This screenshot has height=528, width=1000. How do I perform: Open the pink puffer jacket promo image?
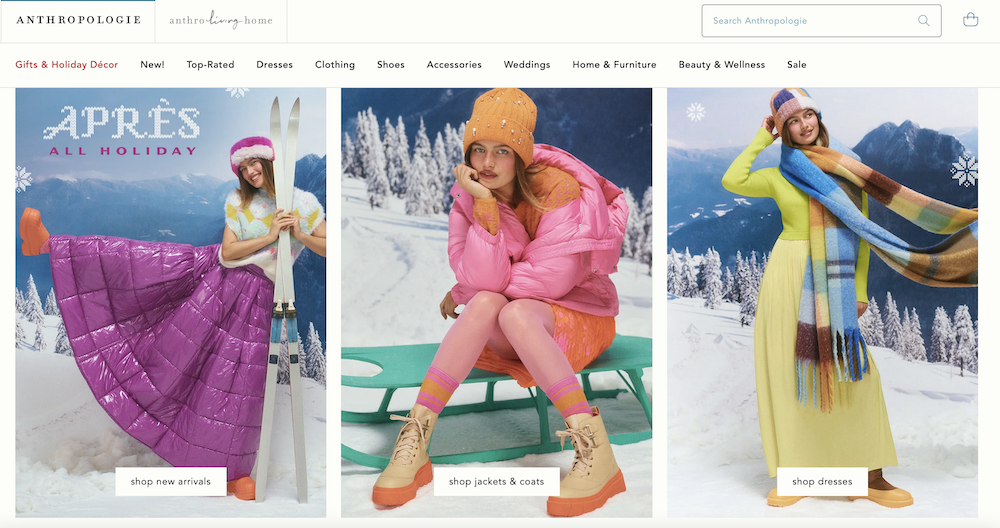496,280
